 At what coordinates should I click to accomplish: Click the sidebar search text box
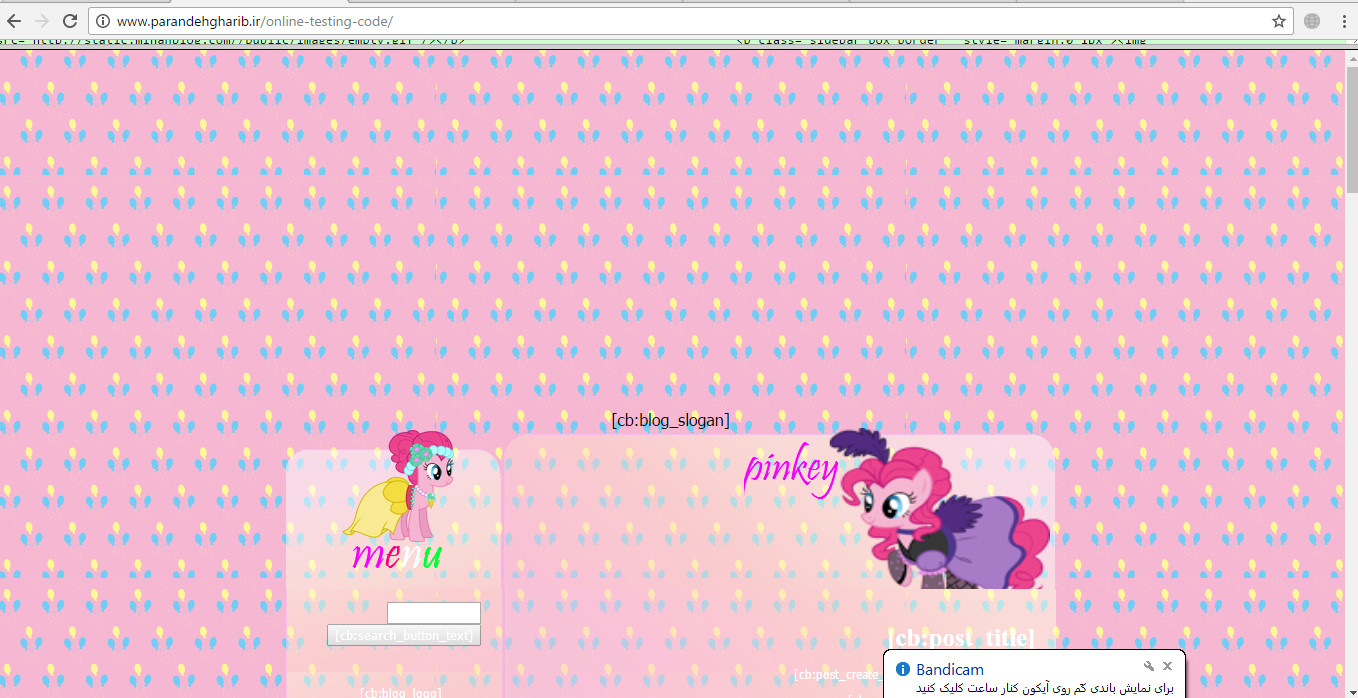coord(434,613)
